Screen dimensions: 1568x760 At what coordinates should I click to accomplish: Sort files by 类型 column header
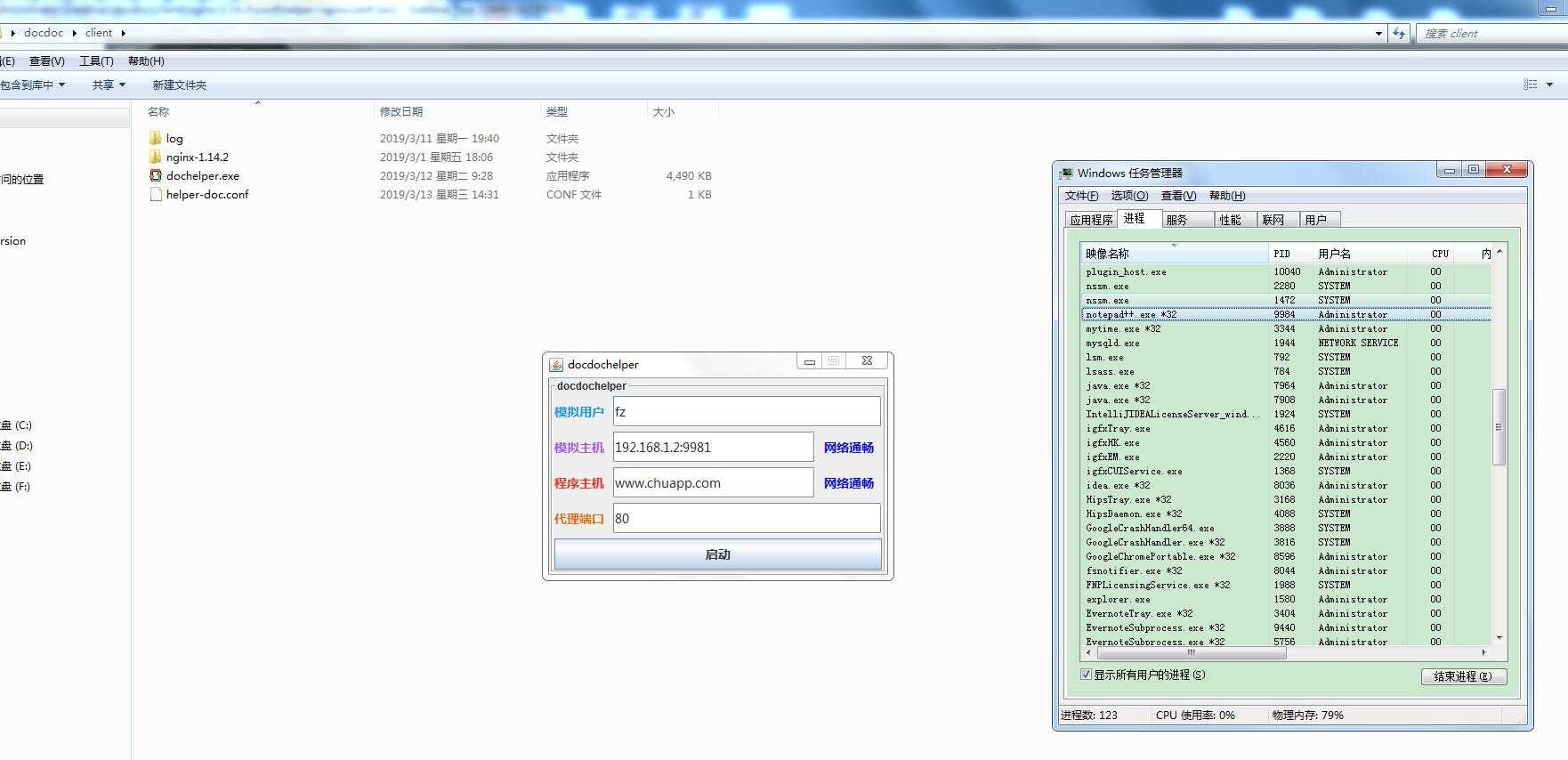(594, 111)
